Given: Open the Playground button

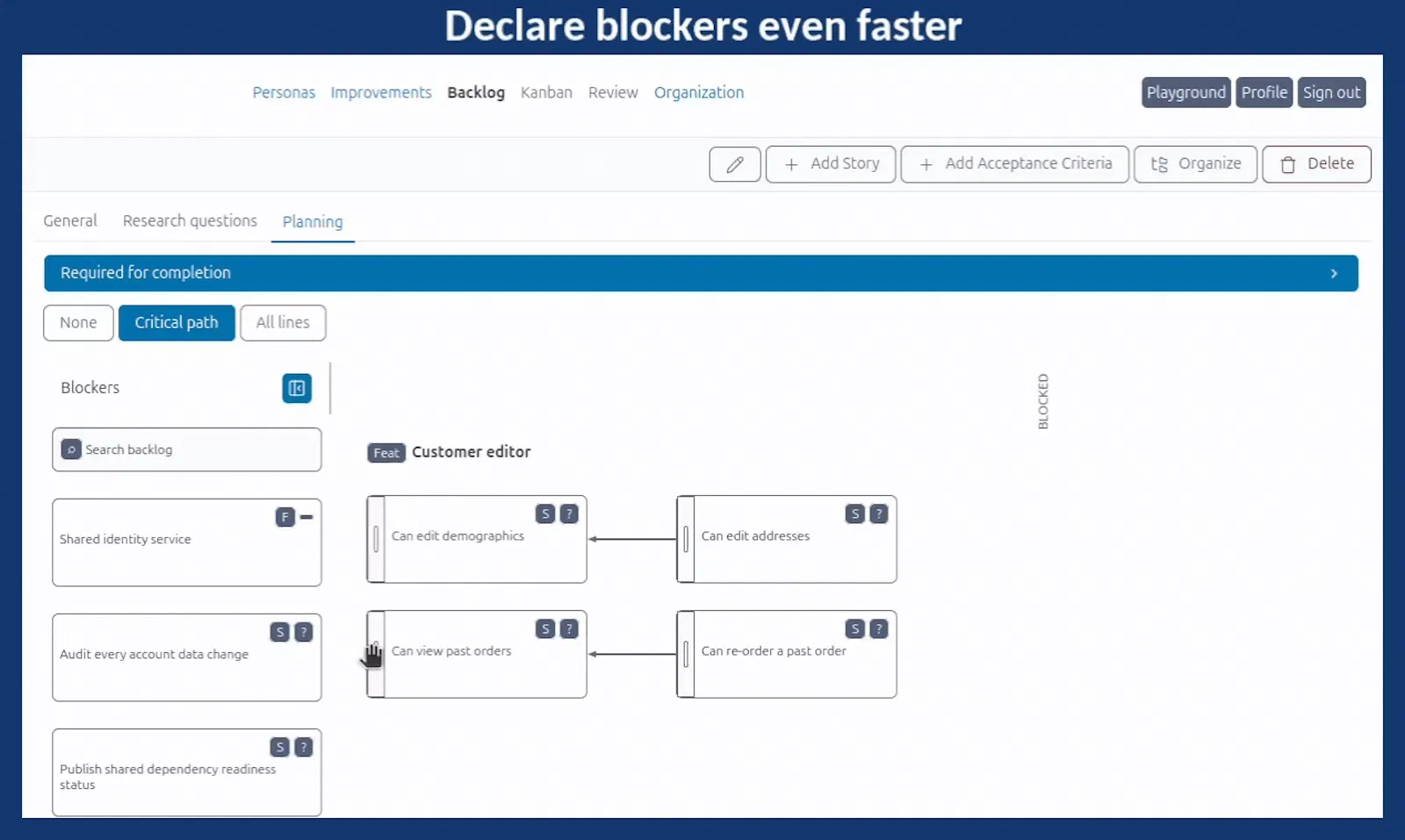Looking at the screenshot, I should click(1186, 92).
